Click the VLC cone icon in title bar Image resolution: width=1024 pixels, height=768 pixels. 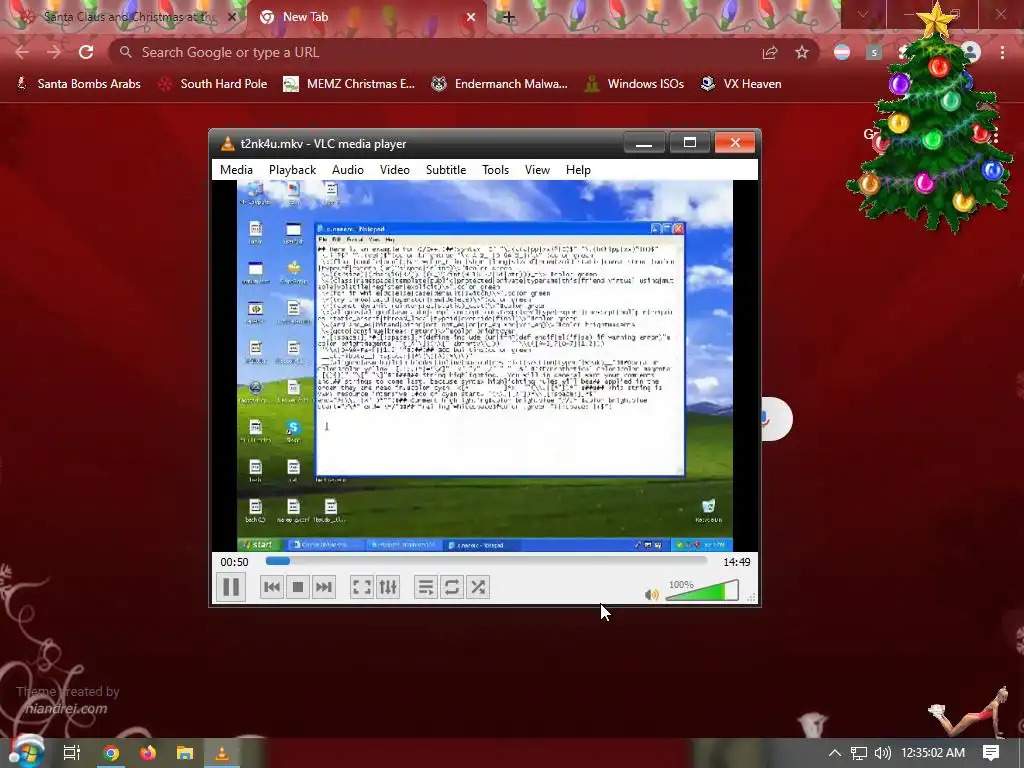[x=227, y=144]
